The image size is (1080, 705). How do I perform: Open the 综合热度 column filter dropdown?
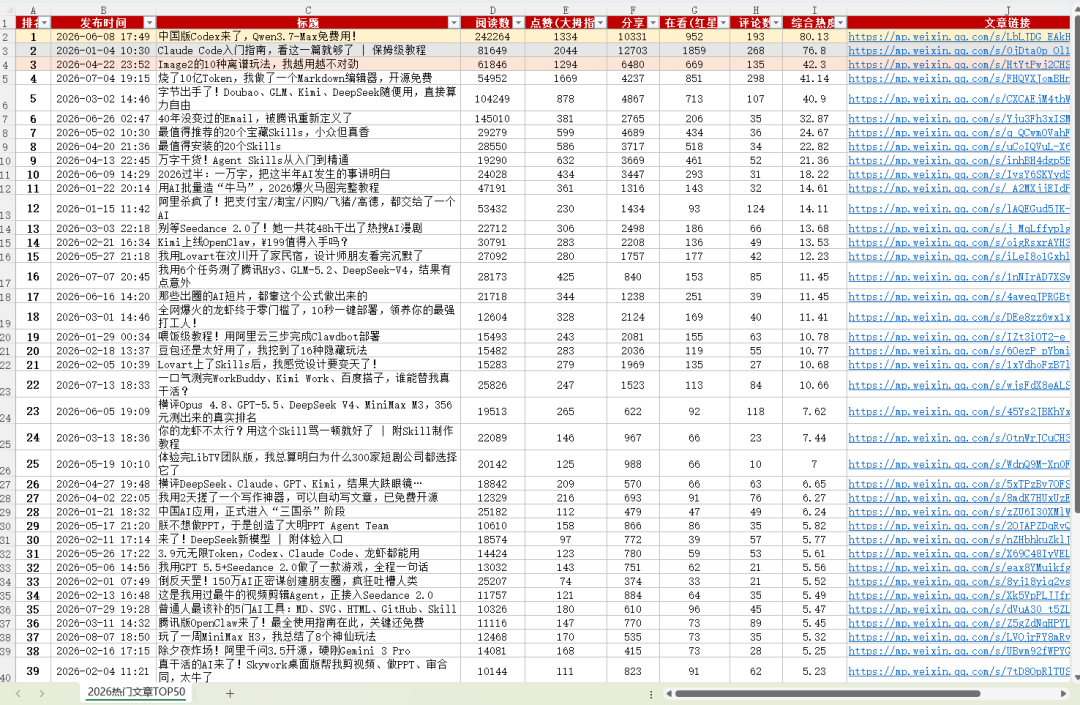pyautogui.click(x=840, y=23)
